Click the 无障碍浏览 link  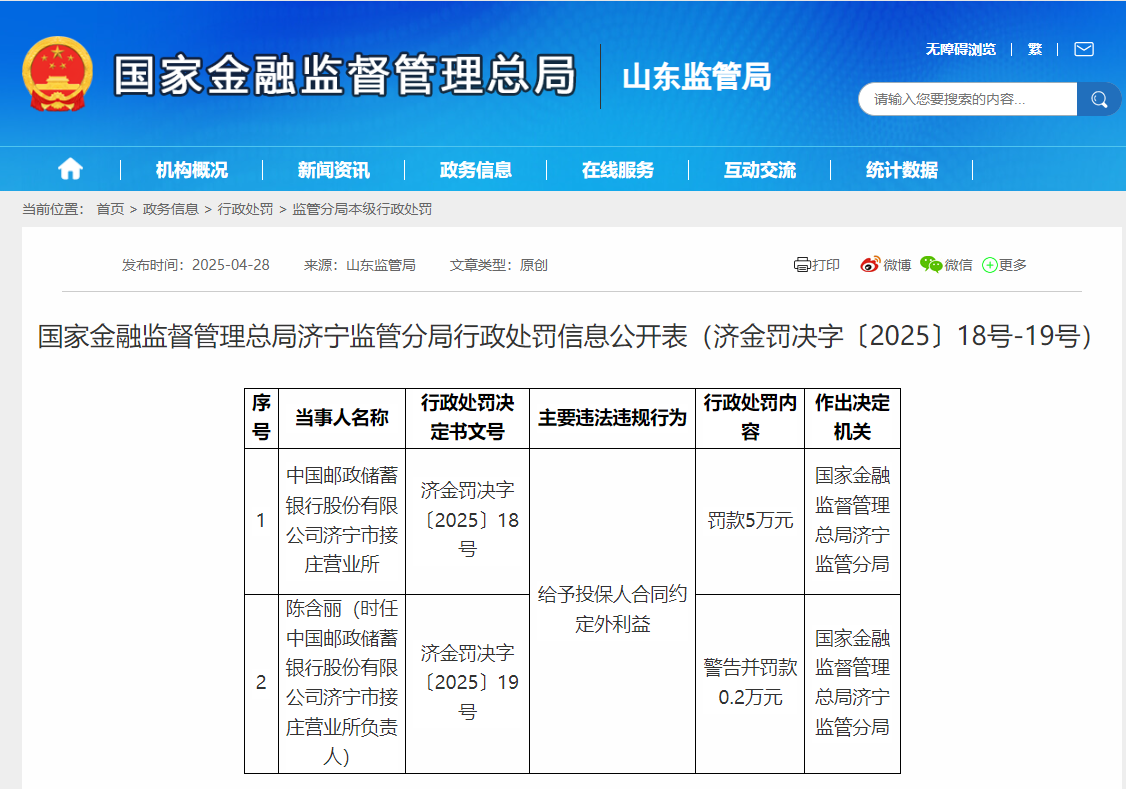961,49
